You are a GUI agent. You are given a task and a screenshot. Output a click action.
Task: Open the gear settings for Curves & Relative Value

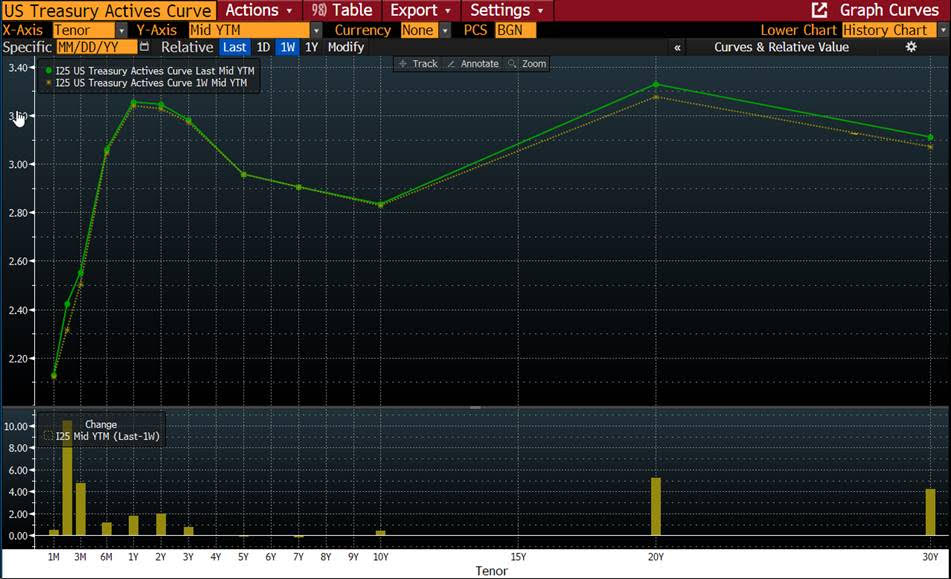911,47
